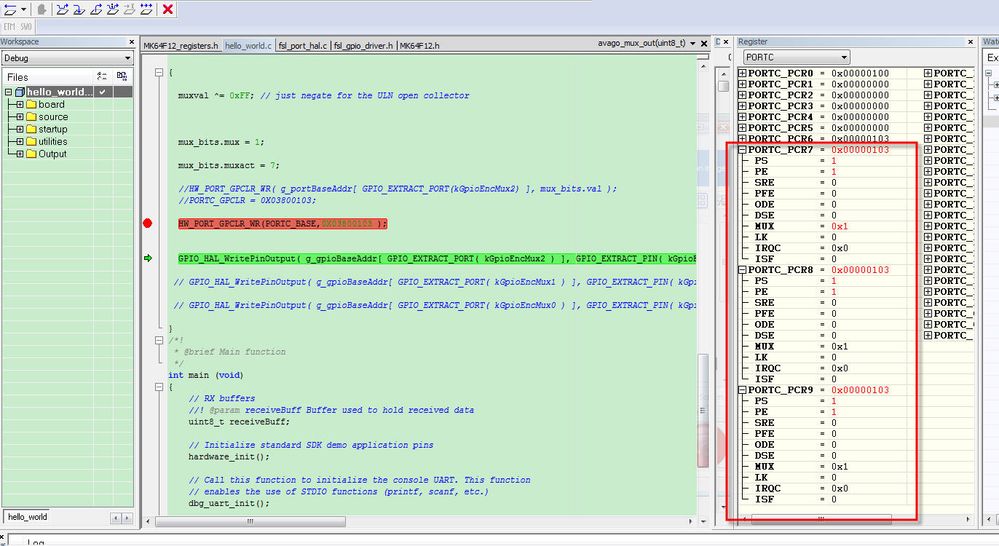Expand the startup folder

pyautogui.click(x=20, y=129)
